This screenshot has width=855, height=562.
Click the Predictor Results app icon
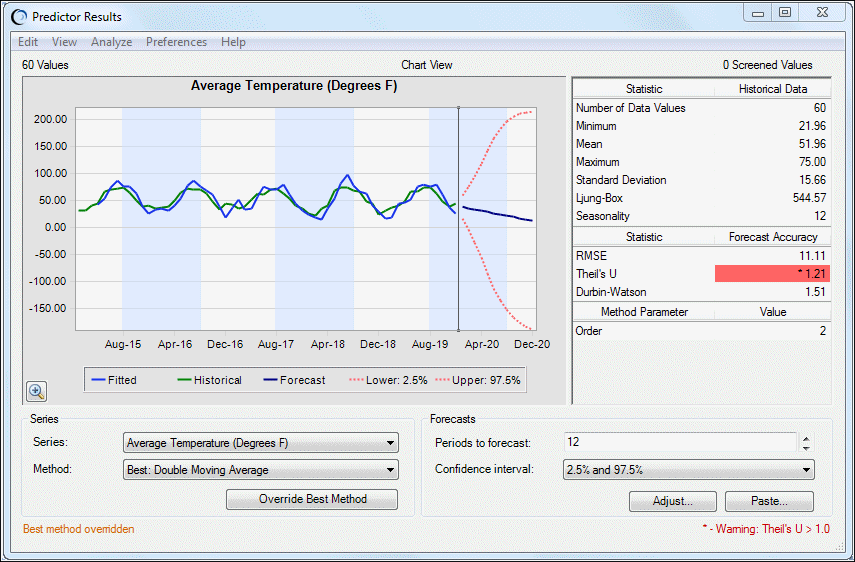[x=20, y=17]
